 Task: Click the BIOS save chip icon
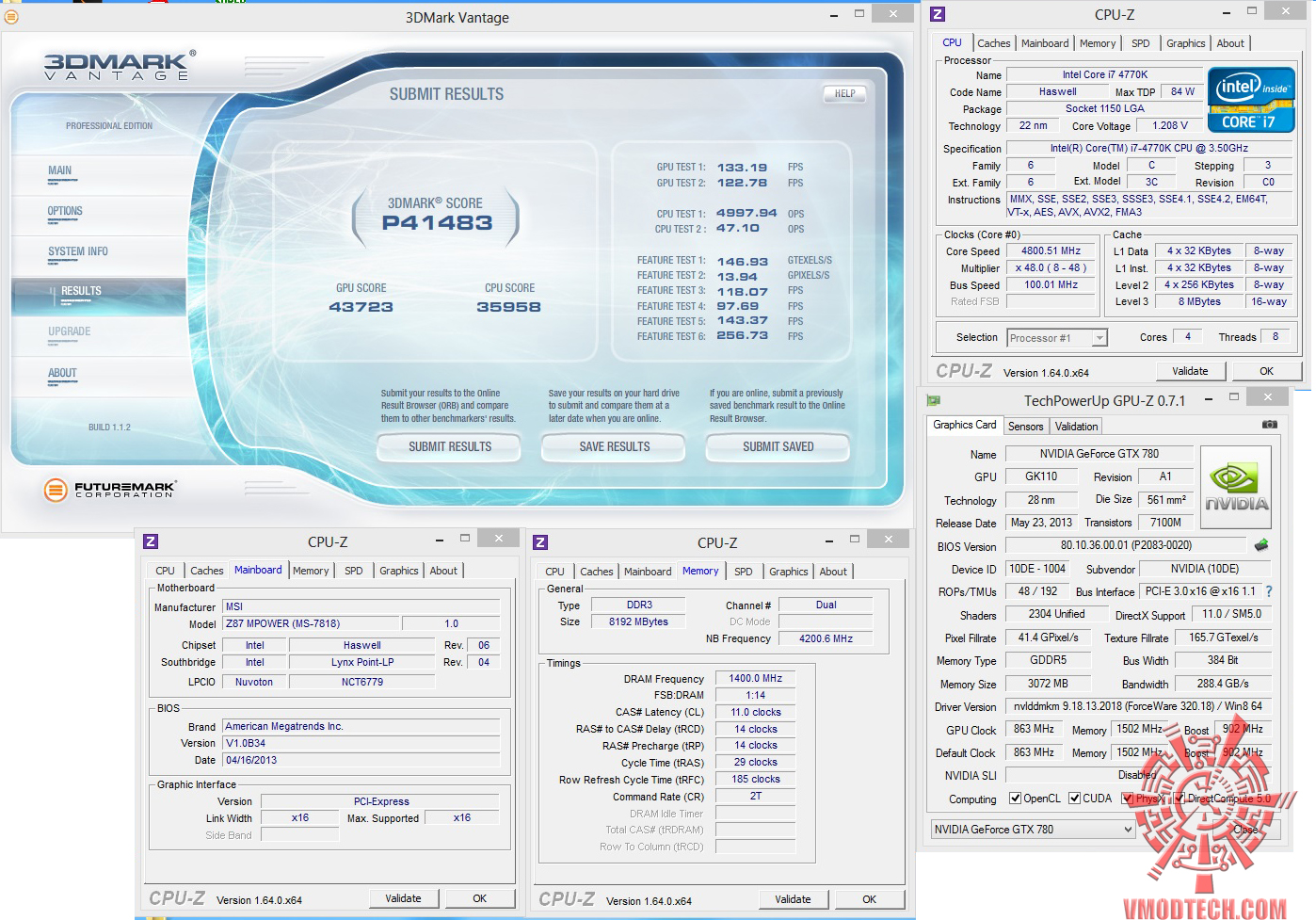click(x=1261, y=545)
